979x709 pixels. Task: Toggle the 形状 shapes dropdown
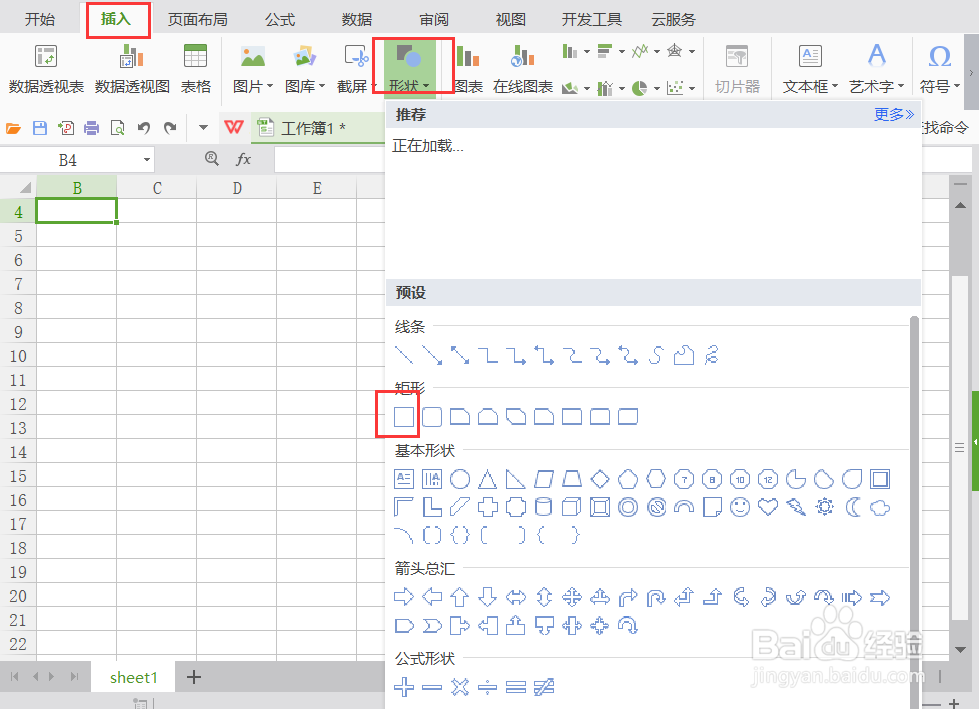pos(409,67)
